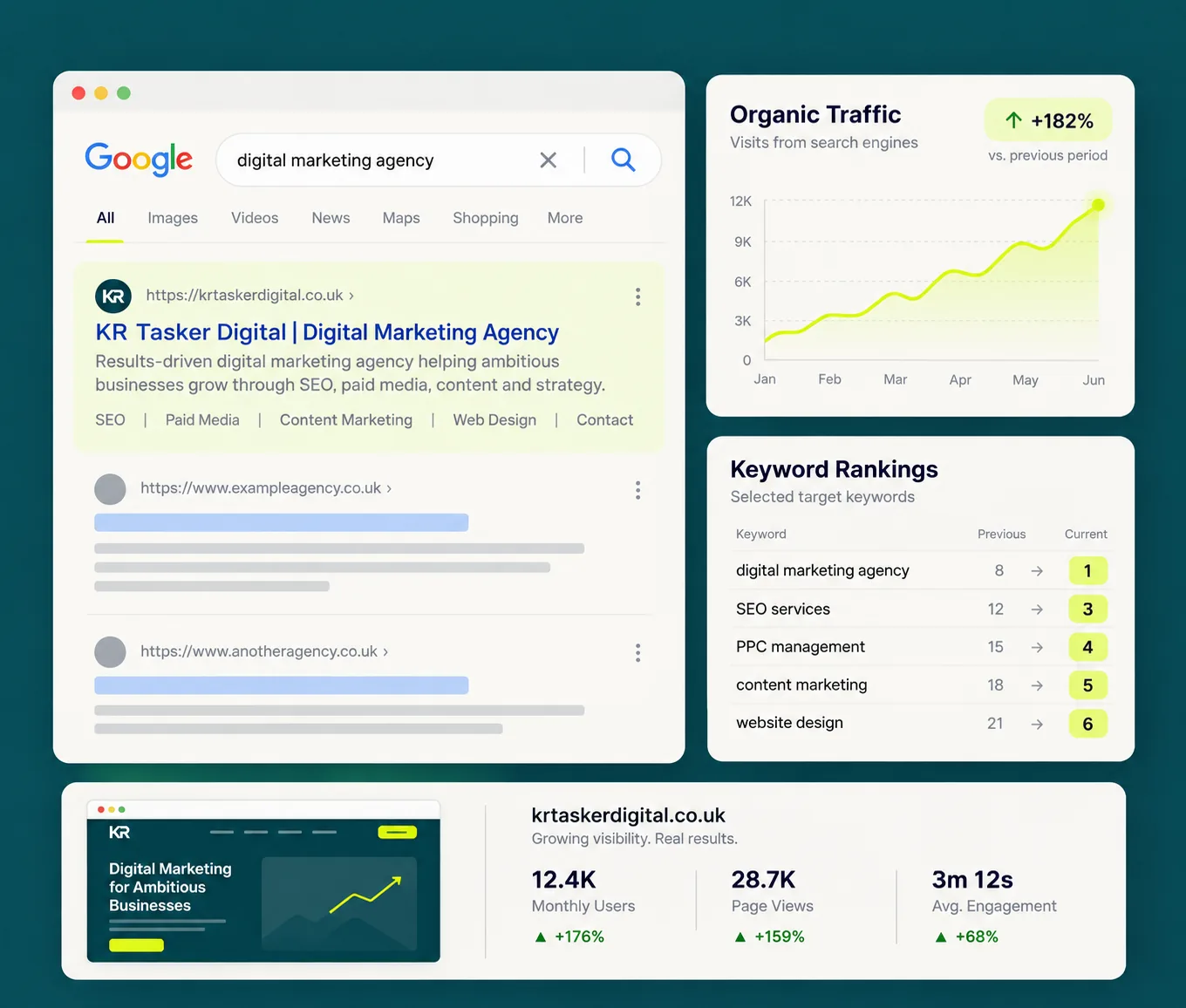Click the grey favicon of exampleagency.co.uk
1186x1008 pixels.
click(x=110, y=489)
